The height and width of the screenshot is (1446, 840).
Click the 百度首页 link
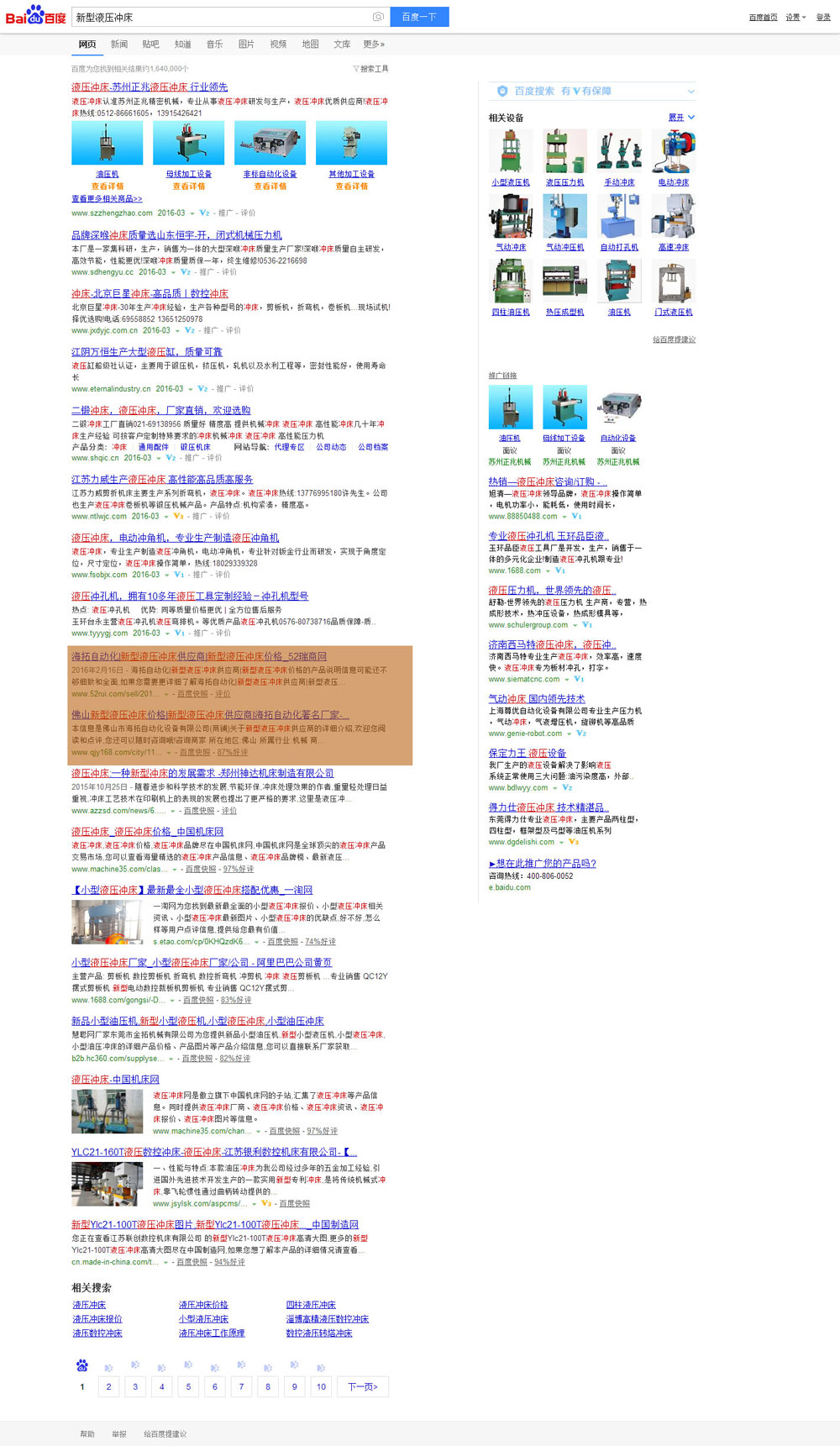pos(763,18)
